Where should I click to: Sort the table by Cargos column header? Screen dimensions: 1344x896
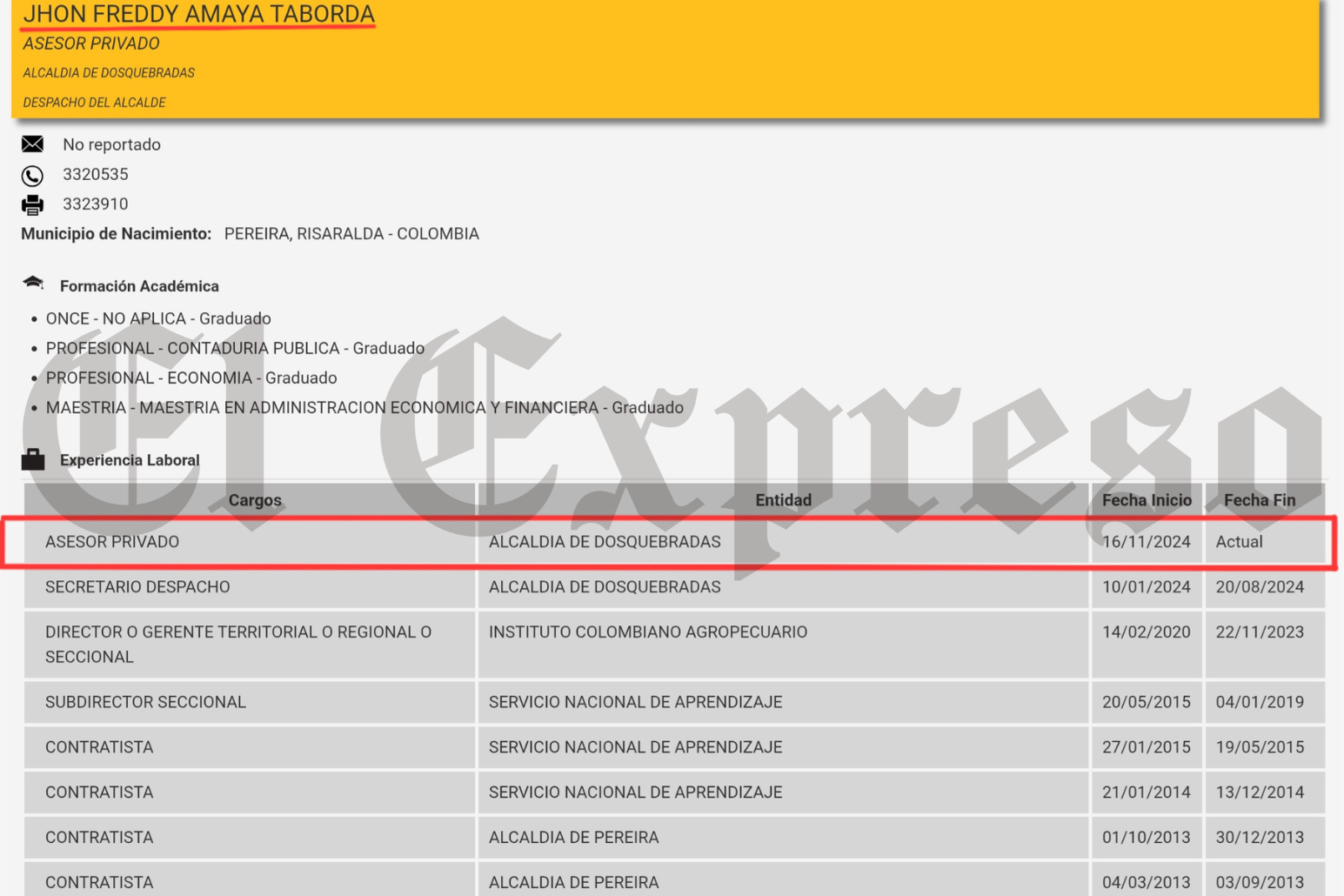(256, 500)
